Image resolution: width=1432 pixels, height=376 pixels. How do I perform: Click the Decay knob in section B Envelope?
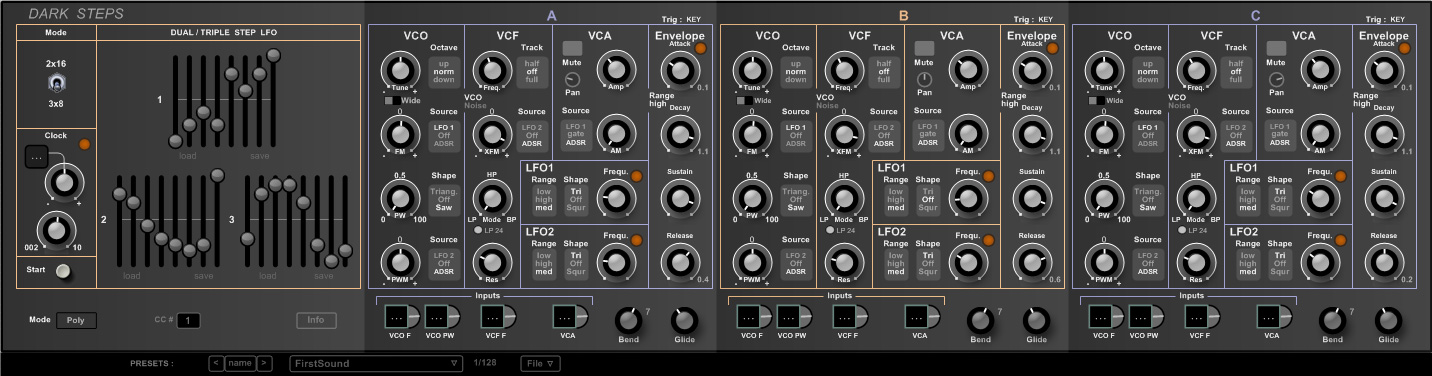1032,135
